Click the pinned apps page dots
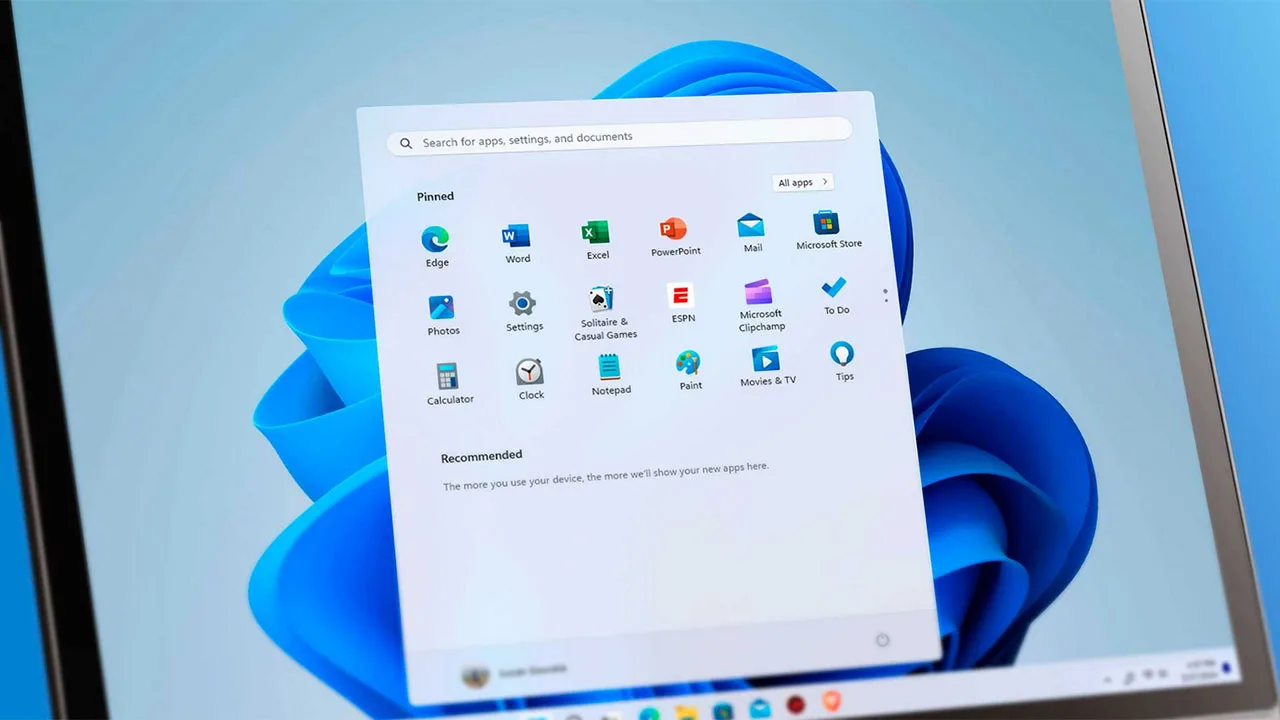Screen dimensions: 1280x720 coord(885,296)
